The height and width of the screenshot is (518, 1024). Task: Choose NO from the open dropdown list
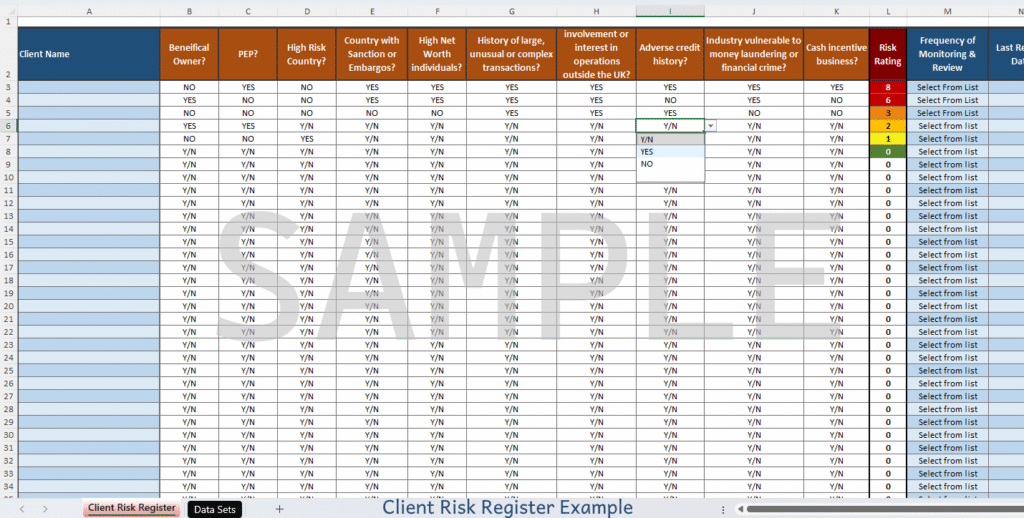[x=647, y=164]
